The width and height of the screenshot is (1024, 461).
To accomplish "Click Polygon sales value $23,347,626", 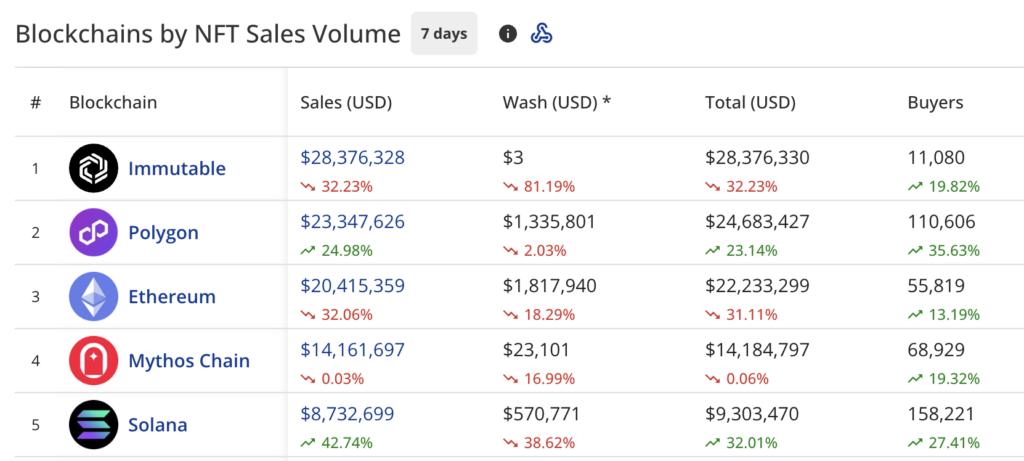I will click(352, 222).
